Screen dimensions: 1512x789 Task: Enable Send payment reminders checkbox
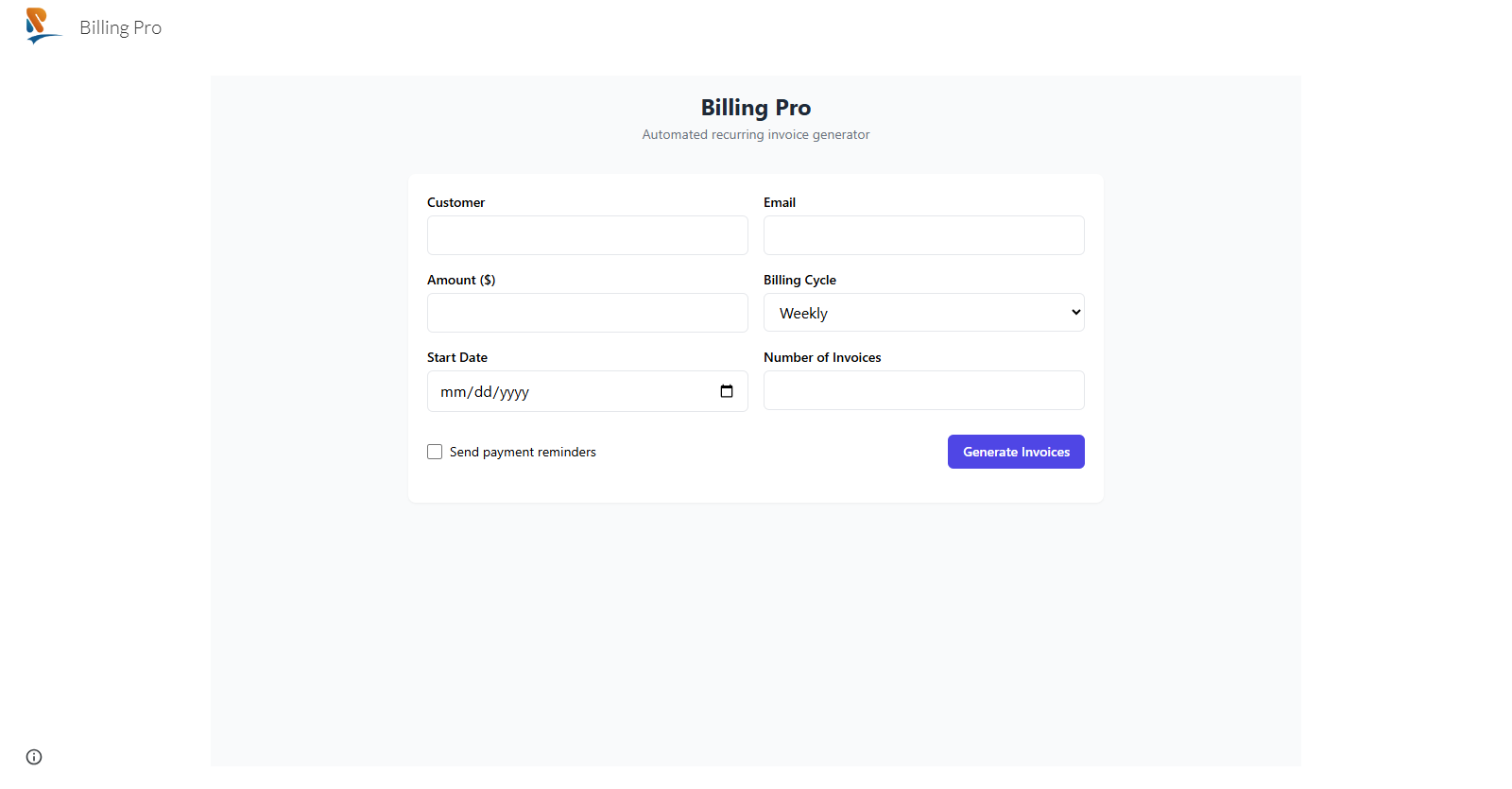435,452
